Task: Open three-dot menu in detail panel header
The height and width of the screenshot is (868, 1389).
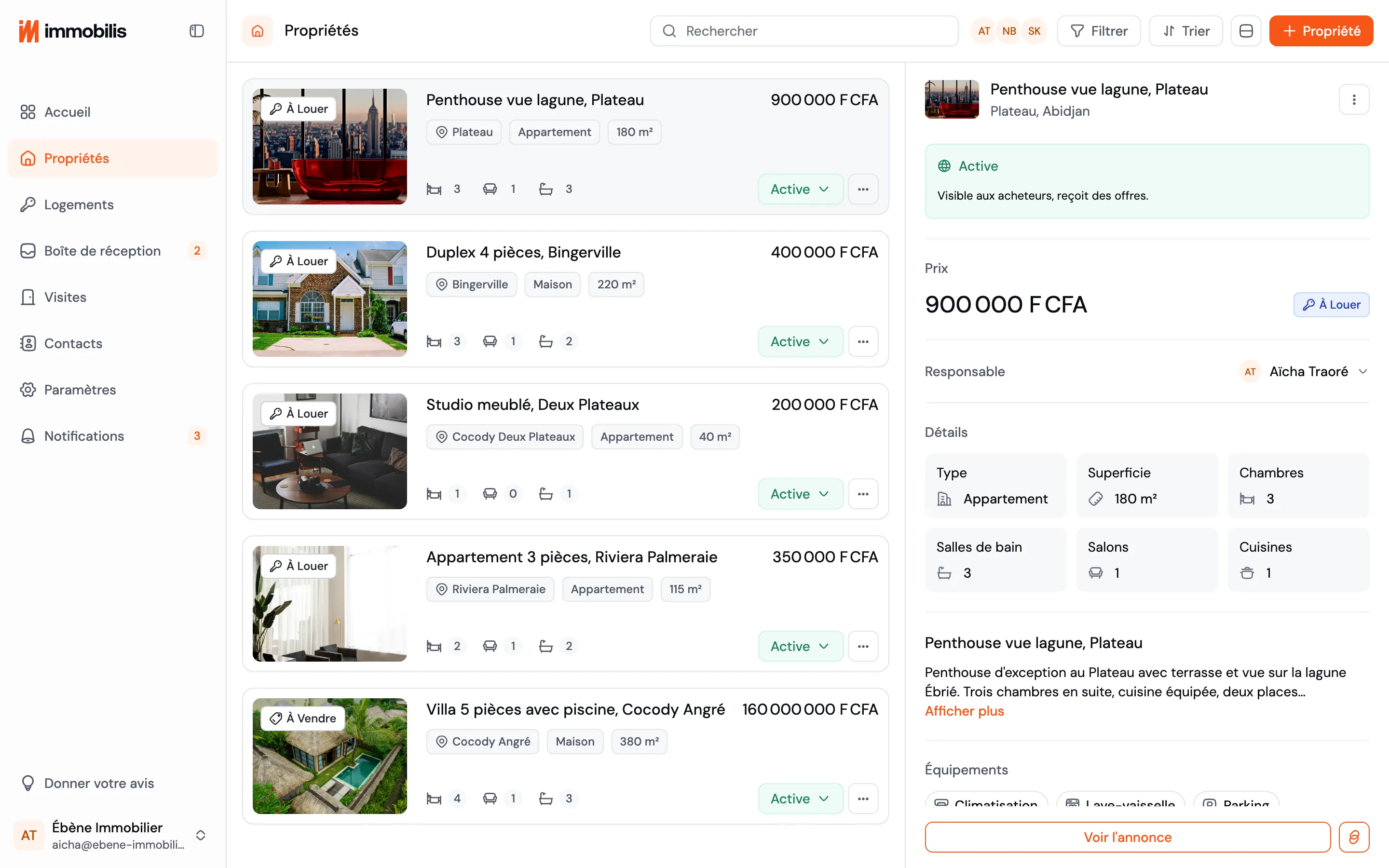Action: click(1353, 100)
